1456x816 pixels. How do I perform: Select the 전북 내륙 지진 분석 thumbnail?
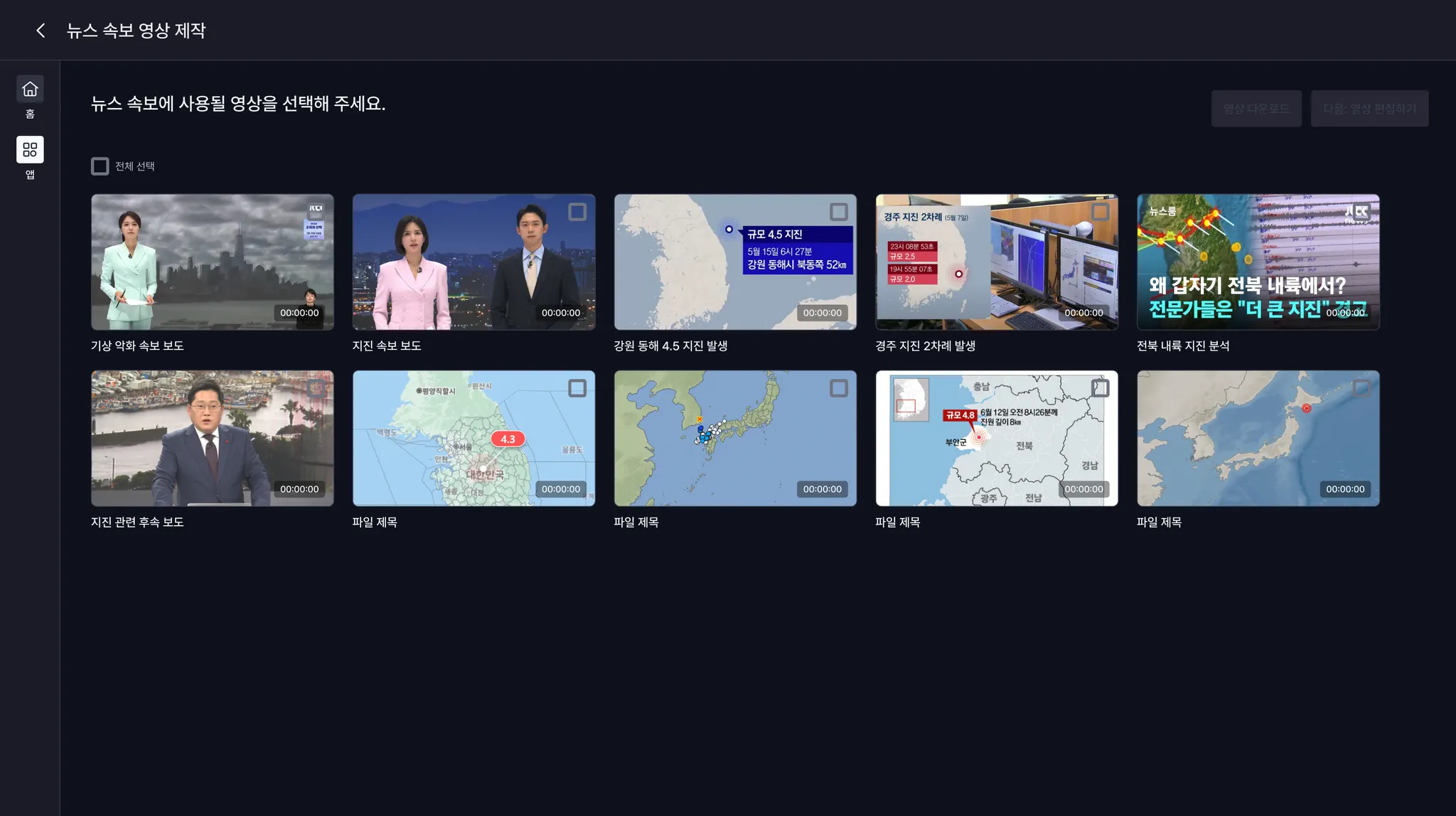1258,262
